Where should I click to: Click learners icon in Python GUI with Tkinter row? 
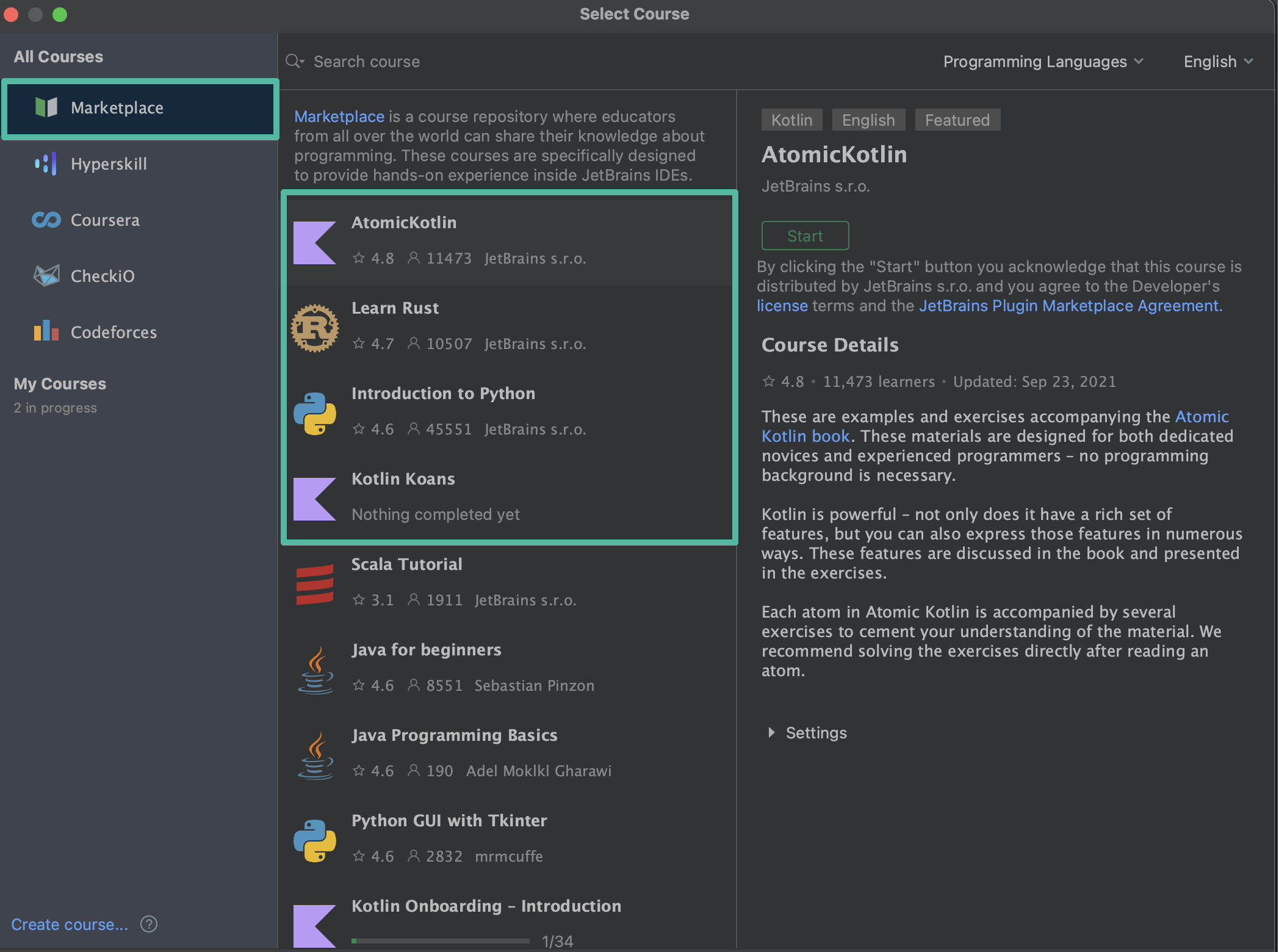click(x=413, y=856)
